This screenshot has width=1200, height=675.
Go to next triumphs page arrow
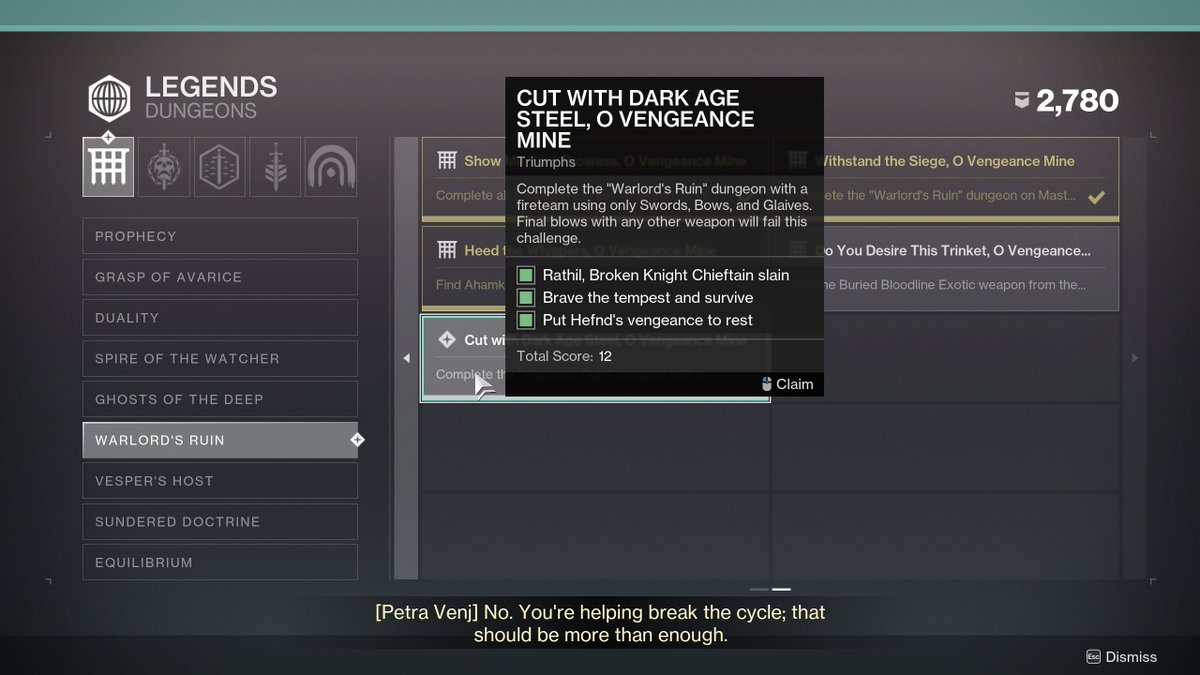coord(1133,358)
